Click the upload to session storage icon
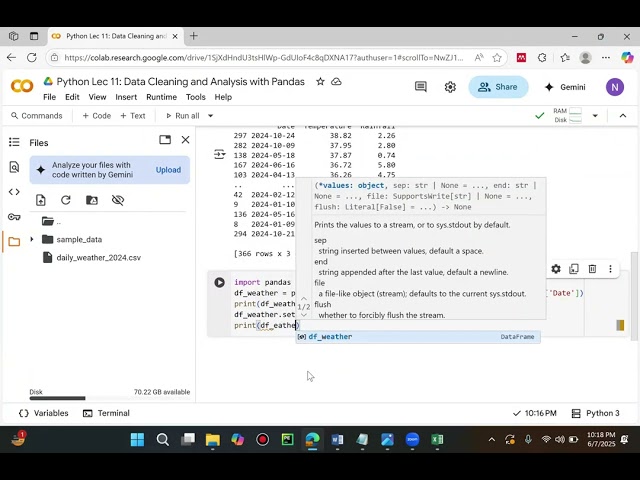Image resolution: width=640 pixels, height=480 pixels. [41, 200]
